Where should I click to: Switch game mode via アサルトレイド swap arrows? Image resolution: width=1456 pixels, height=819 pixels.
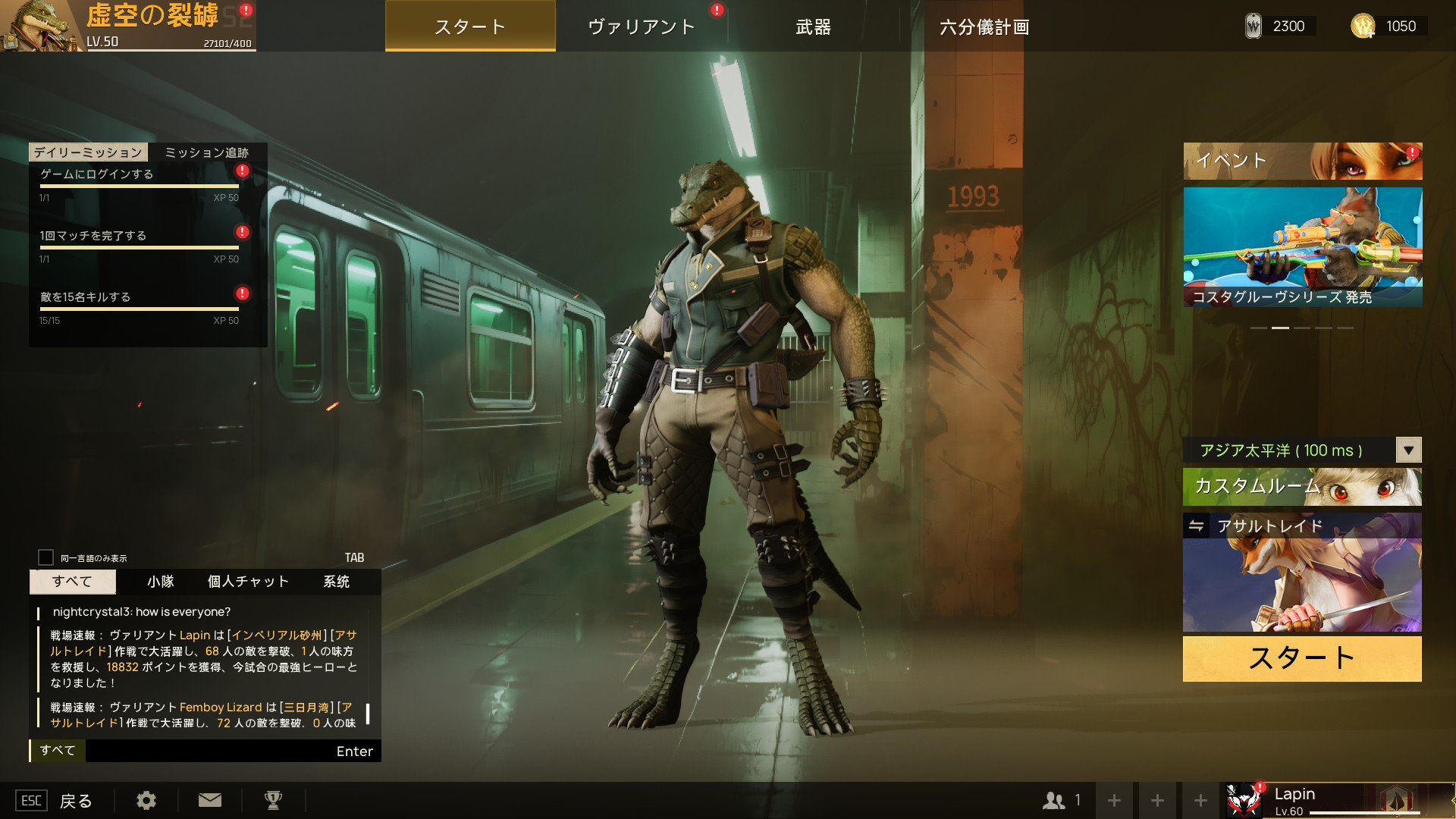(x=1197, y=526)
